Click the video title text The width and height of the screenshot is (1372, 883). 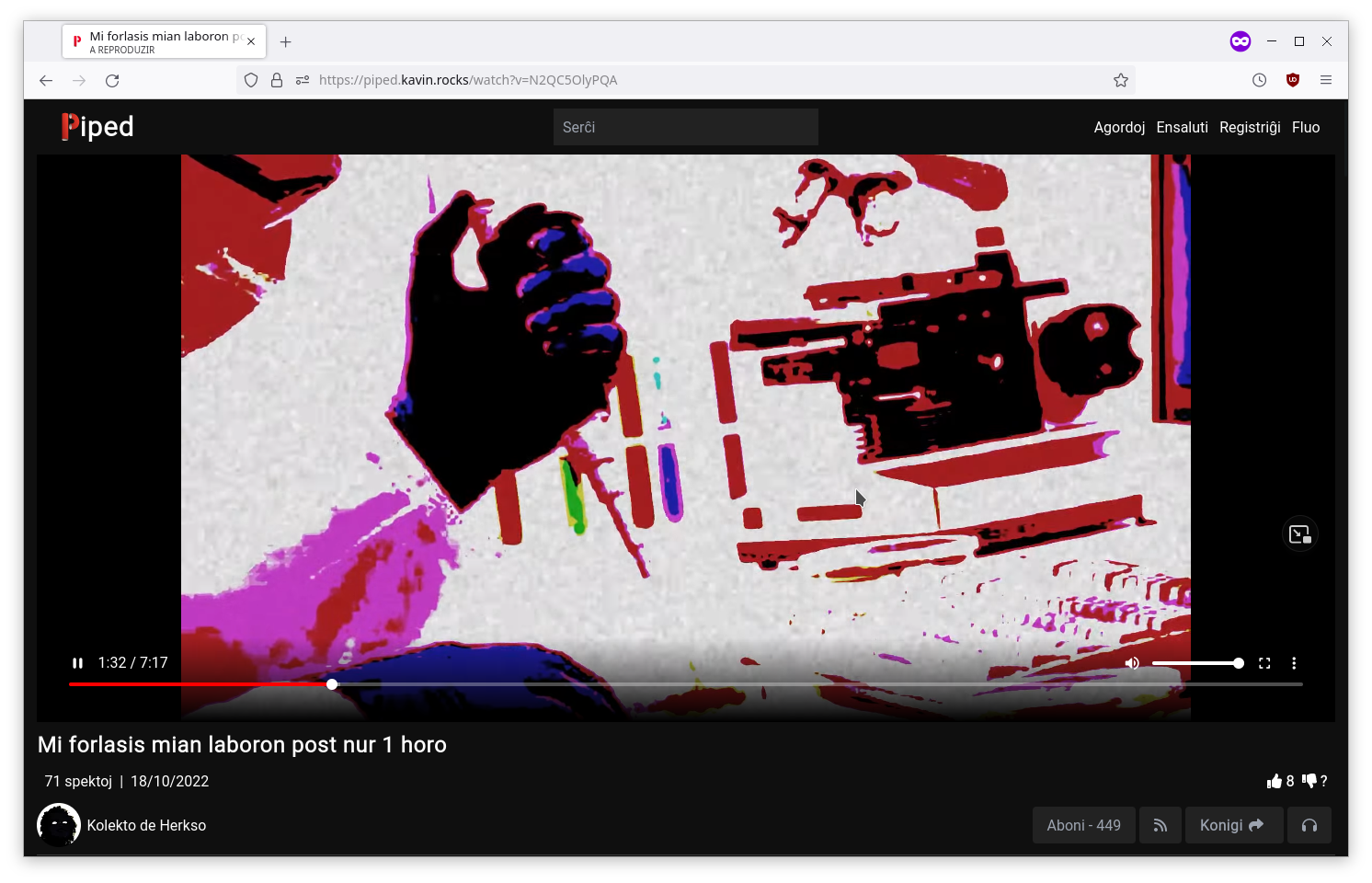point(242,745)
